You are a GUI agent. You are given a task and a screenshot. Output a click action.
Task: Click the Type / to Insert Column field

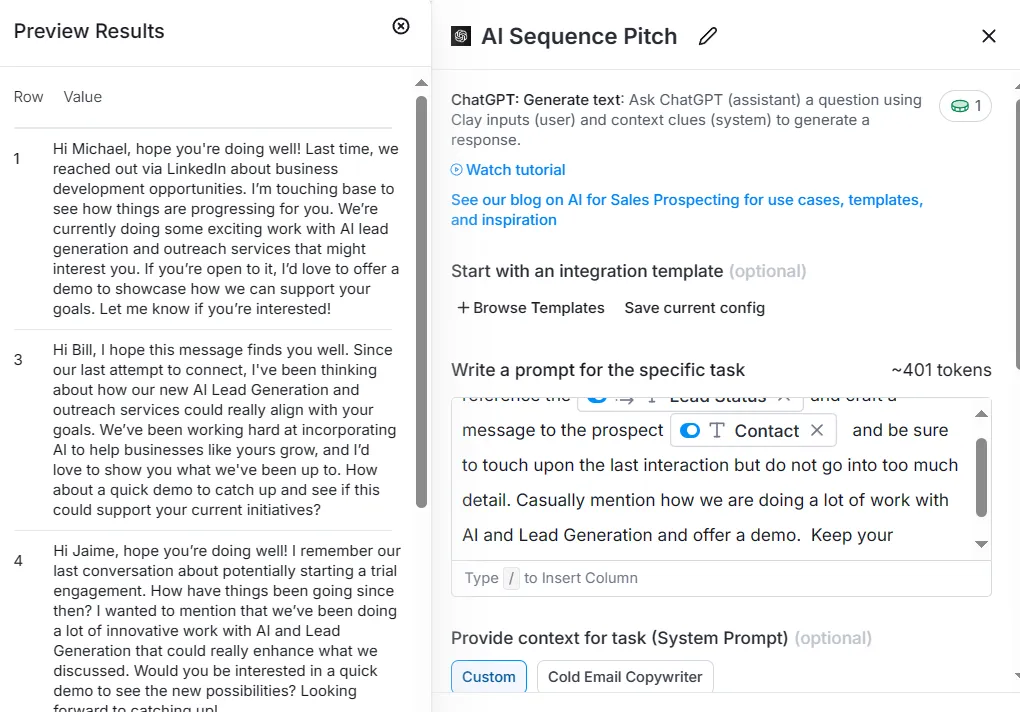[x=721, y=578]
